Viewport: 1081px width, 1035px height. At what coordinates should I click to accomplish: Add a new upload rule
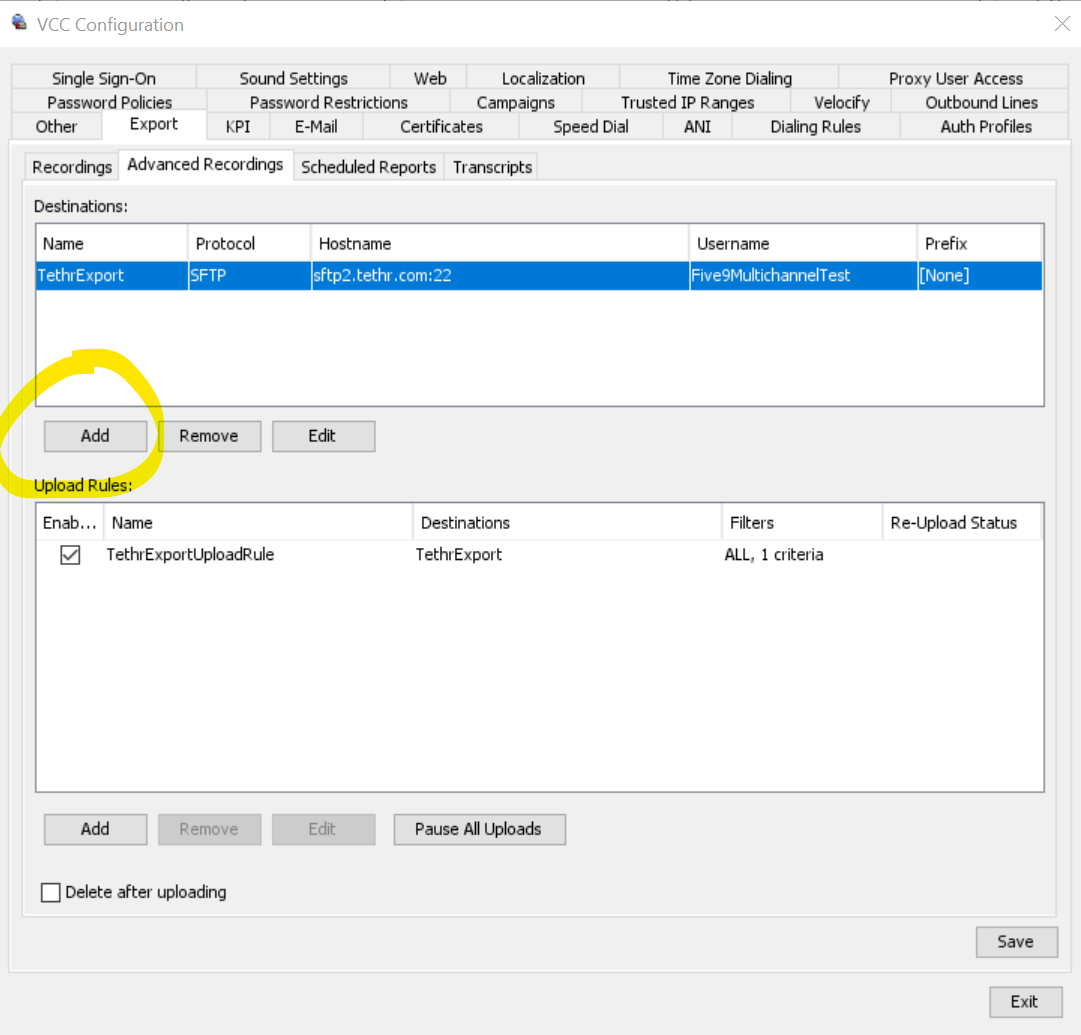click(95, 829)
